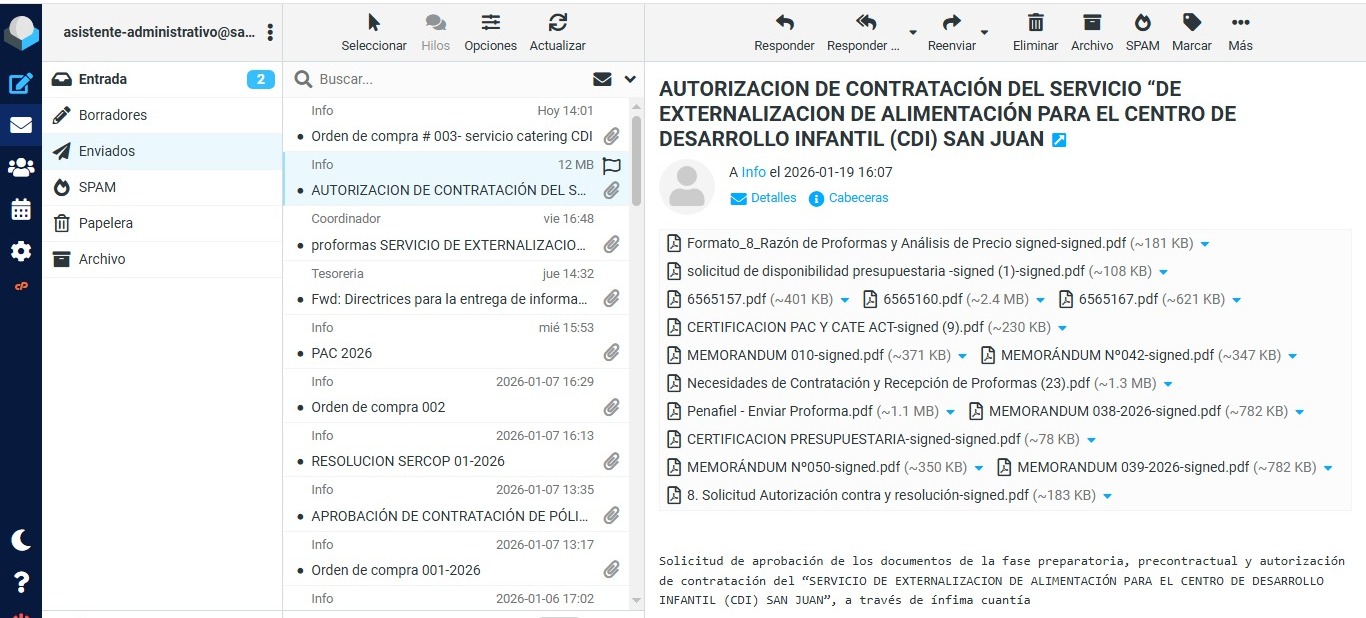Open dropdown for MEMORANDUM 010-signed.pdf attachment
This screenshot has width=1366, height=618.
click(962, 356)
